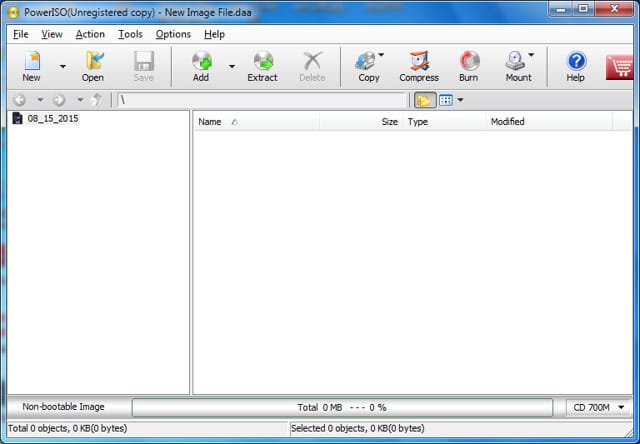Minimize the PowerISO window
The image size is (640, 444).
point(562,9)
